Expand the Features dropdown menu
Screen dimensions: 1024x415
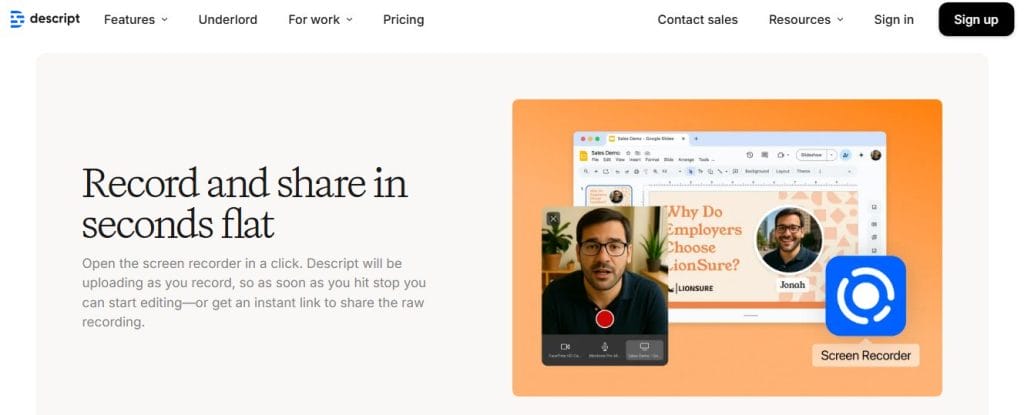(136, 20)
